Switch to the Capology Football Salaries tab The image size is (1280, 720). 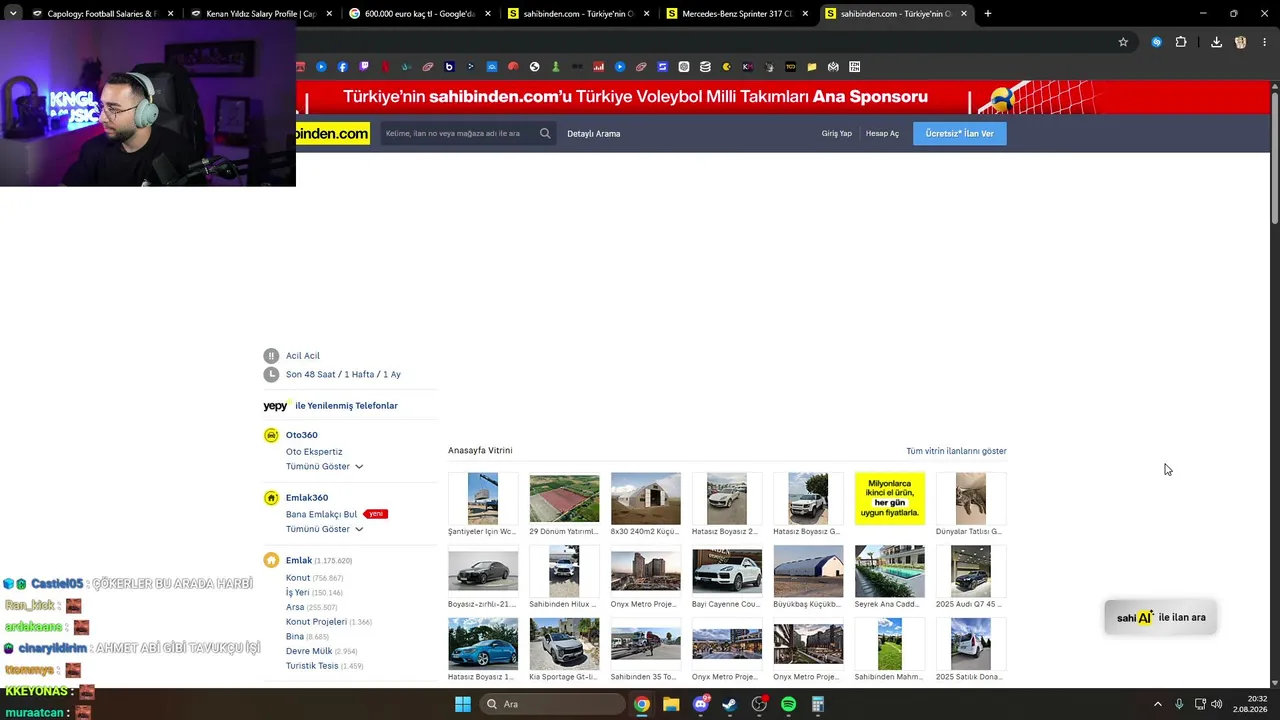point(103,14)
